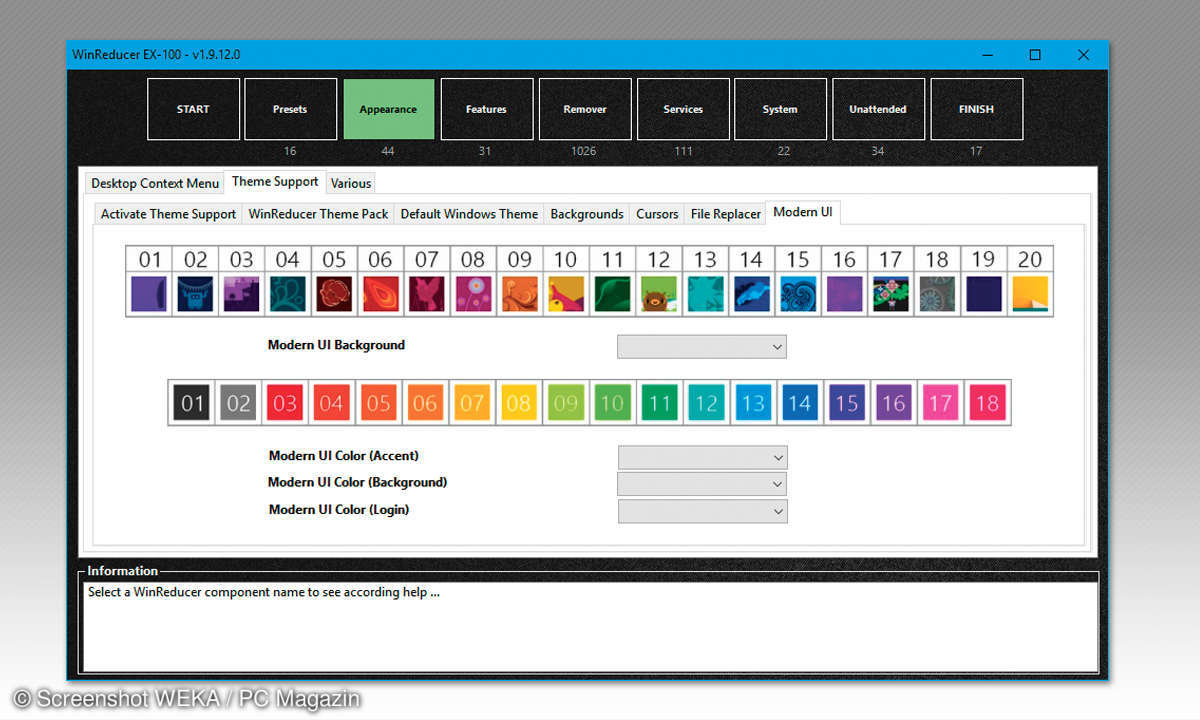Select background thumbnail 02
The height and width of the screenshot is (720, 1200).
coord(196,294)
